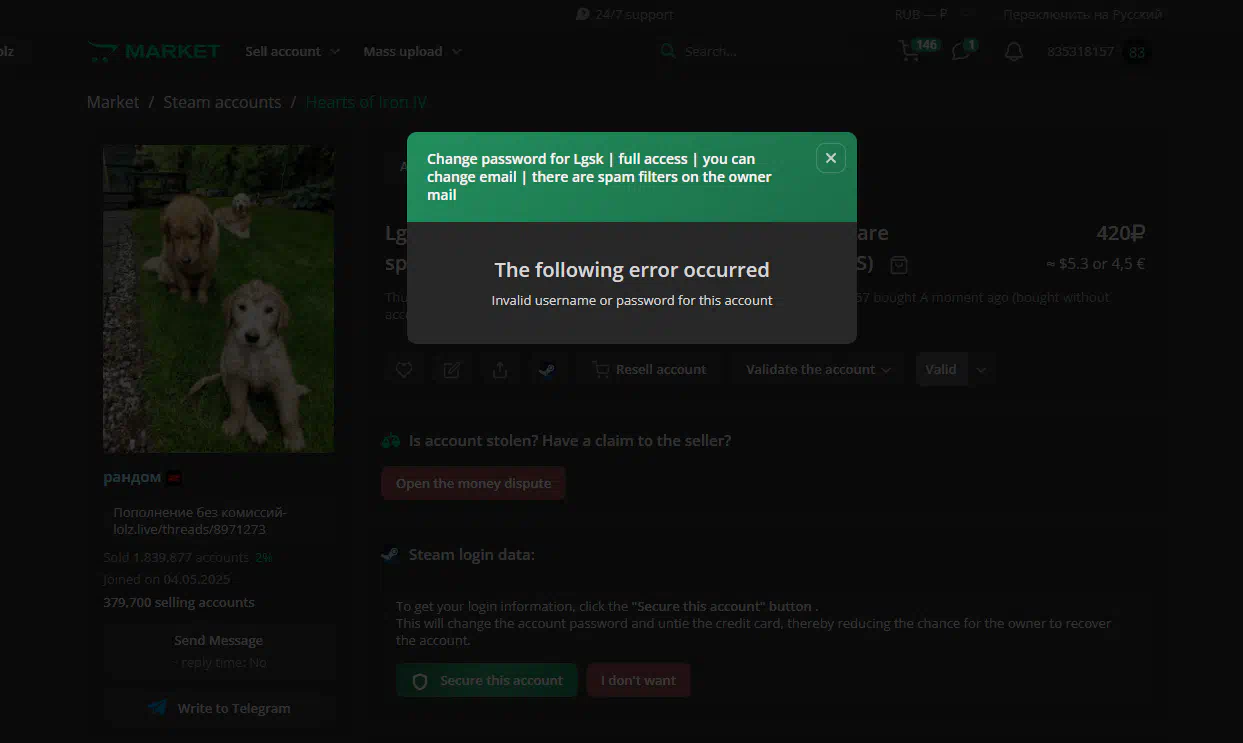This screenshot has height=743, width=1243.
Task: Open username 835318157 profile menu
Action: [1080, 52]
